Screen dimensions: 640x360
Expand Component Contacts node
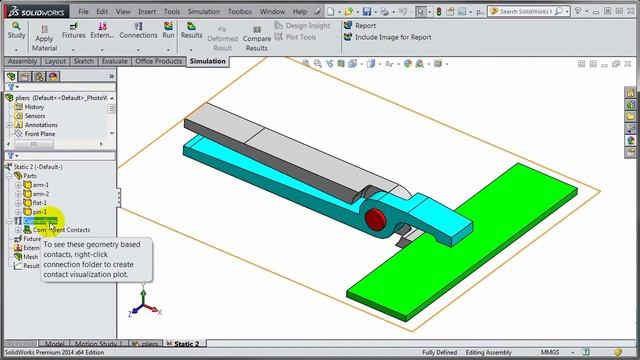[18, 230]
